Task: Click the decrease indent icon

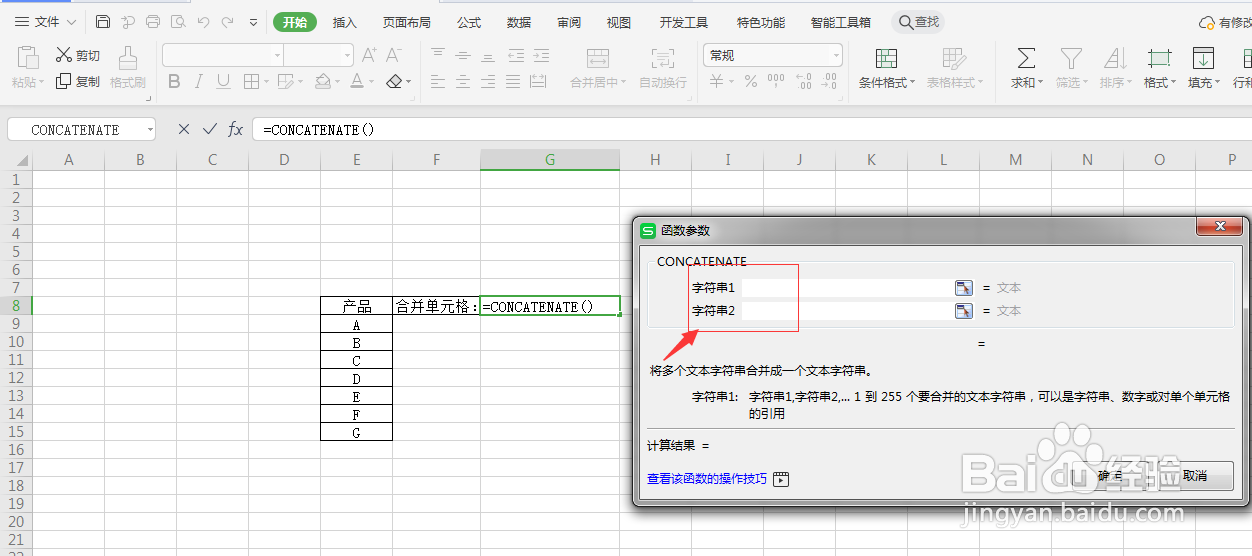Action: tap(516, 55)
